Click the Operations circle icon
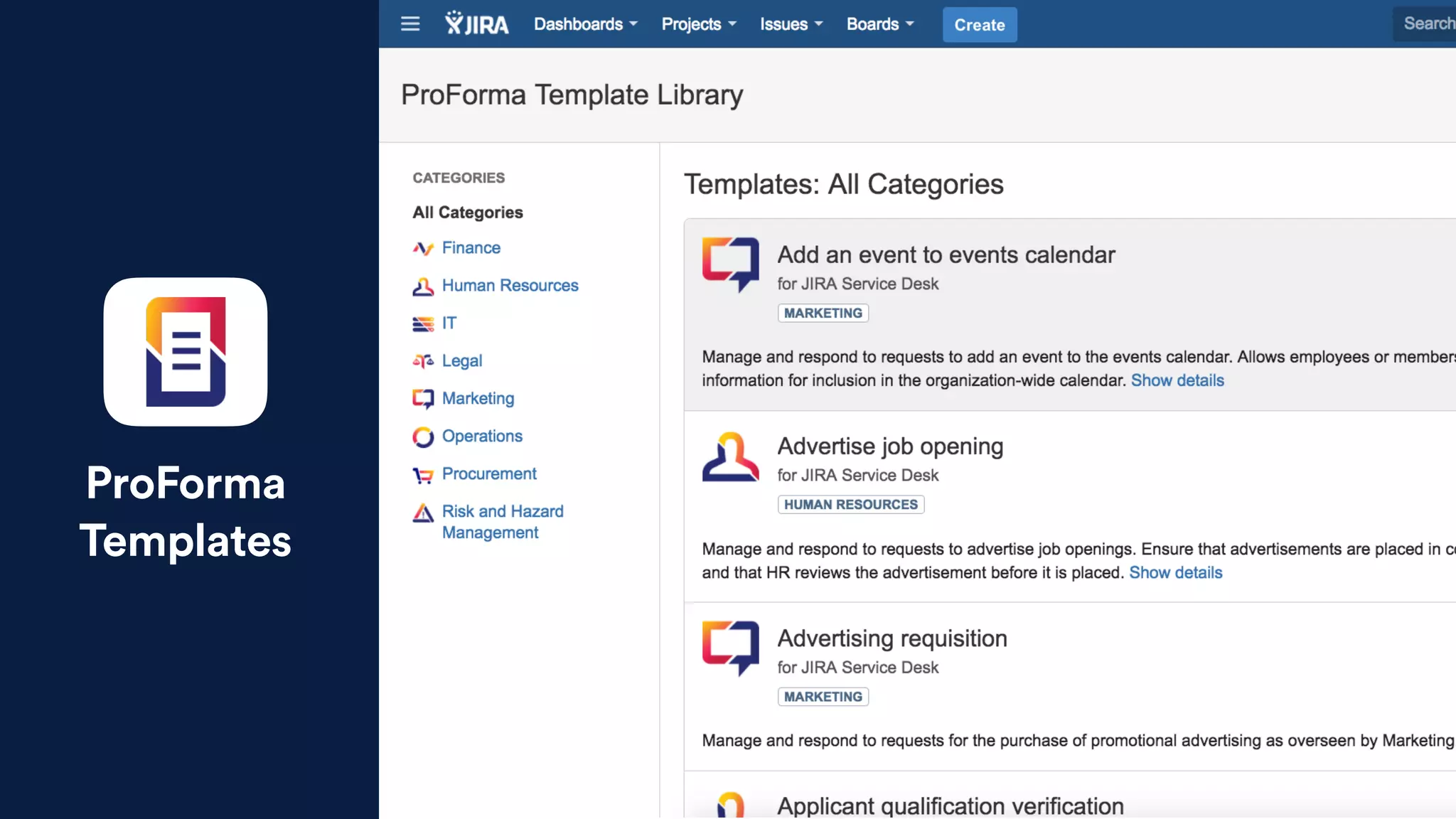 423,437
